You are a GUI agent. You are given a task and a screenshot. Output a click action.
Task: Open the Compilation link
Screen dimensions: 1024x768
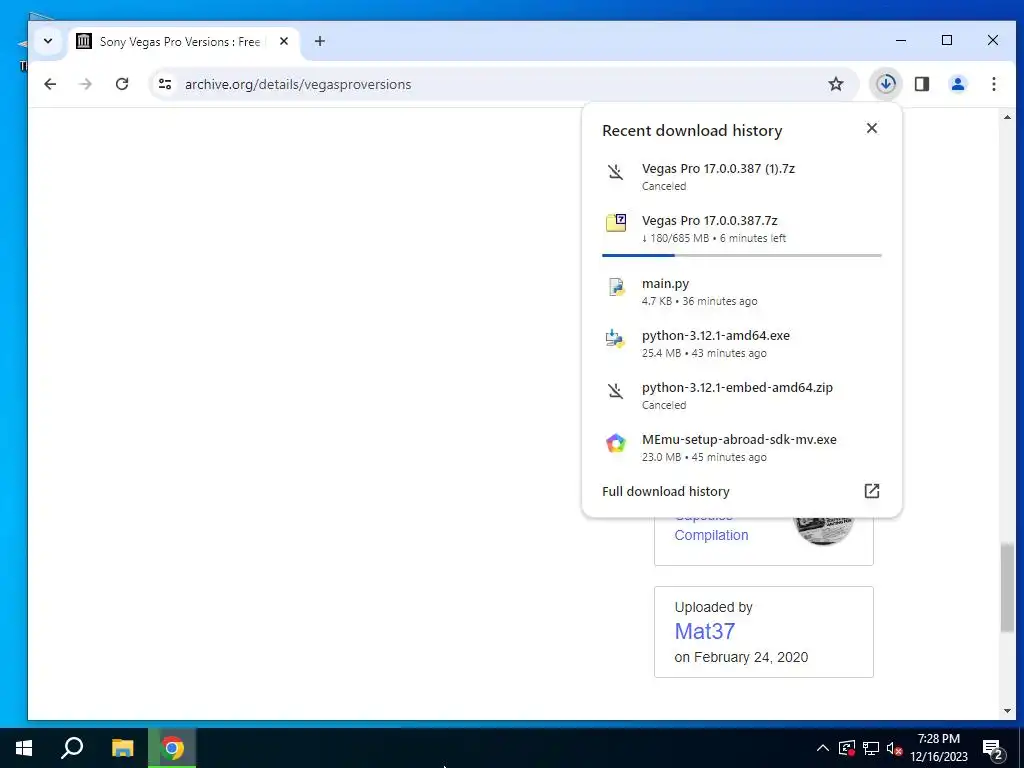click(x=711, y=535)
